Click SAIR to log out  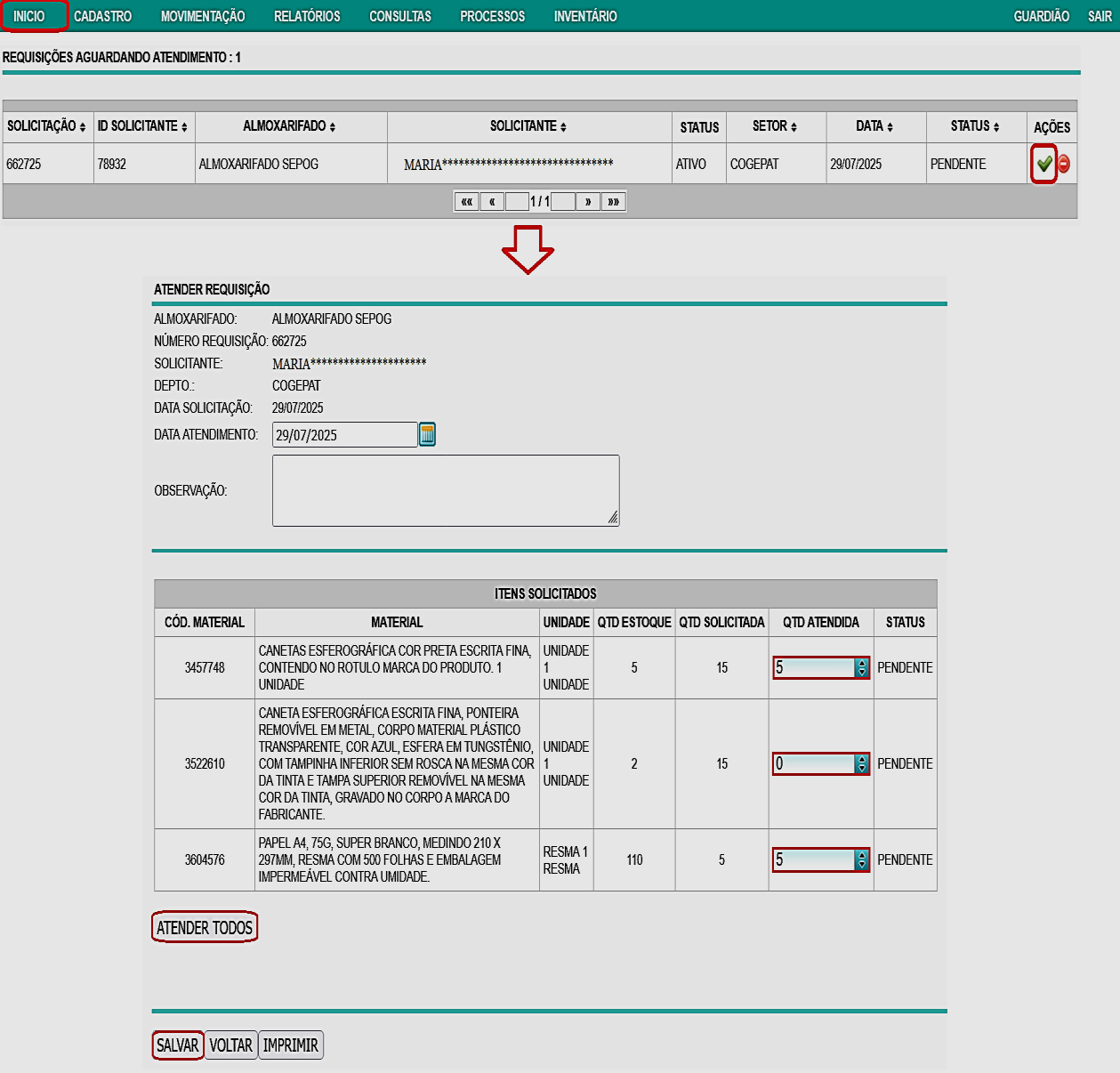(x=1100, y=16)
